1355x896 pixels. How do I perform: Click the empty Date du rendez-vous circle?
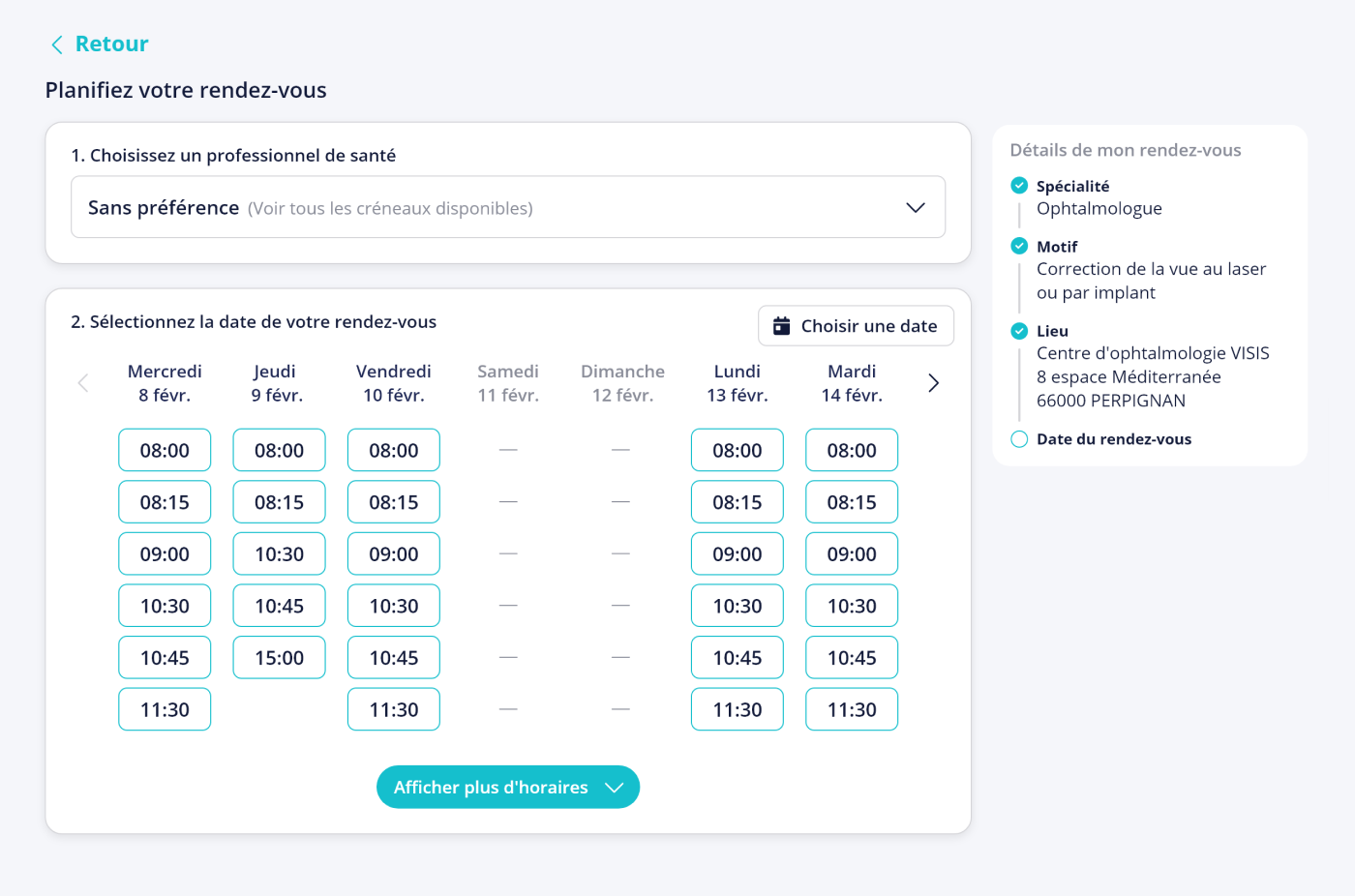coord(1019,439)
